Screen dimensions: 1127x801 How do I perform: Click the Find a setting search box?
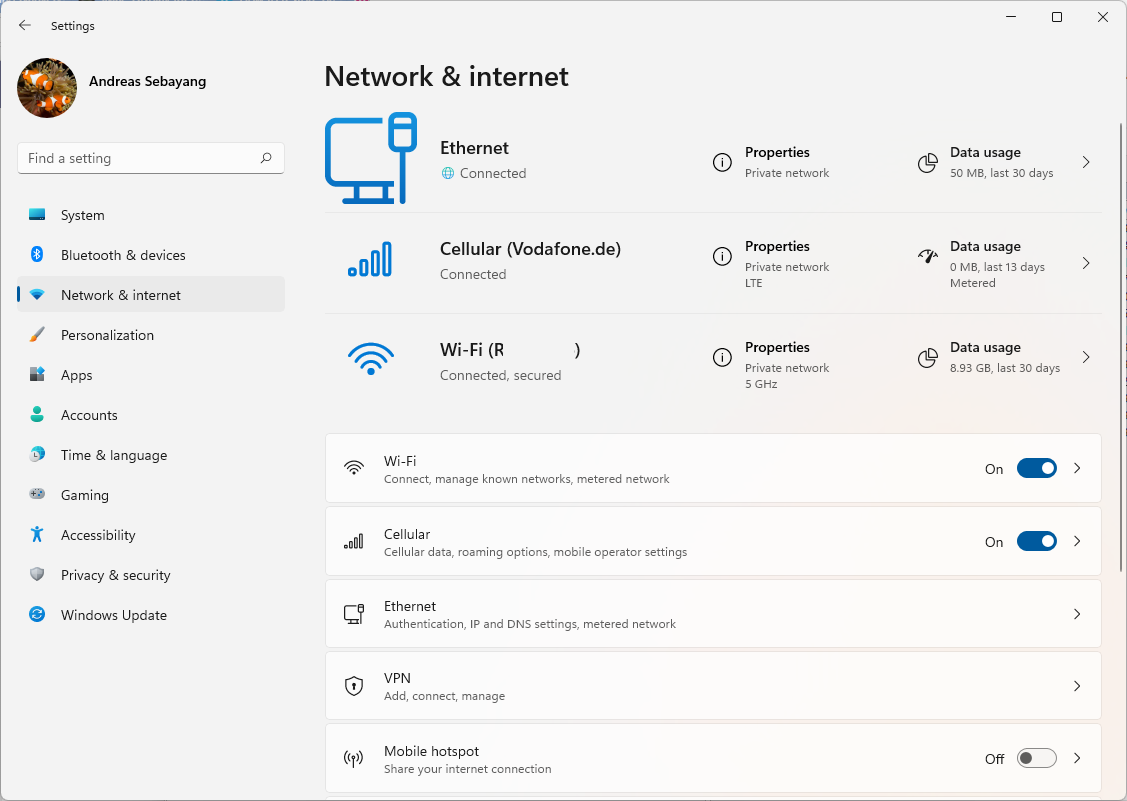(x=138, y=158)
